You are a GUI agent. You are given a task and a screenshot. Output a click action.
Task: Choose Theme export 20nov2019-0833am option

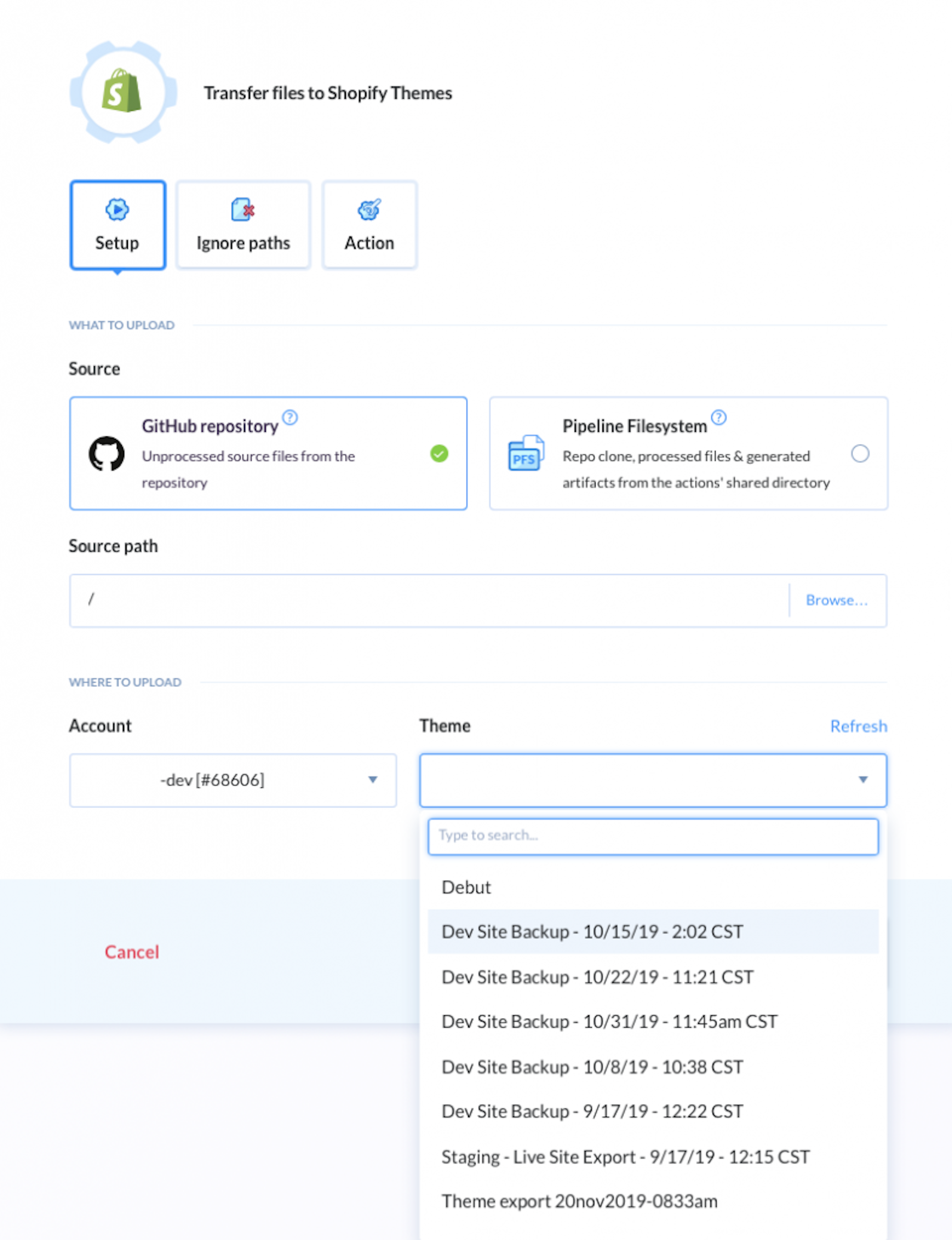pos(653,1201)
